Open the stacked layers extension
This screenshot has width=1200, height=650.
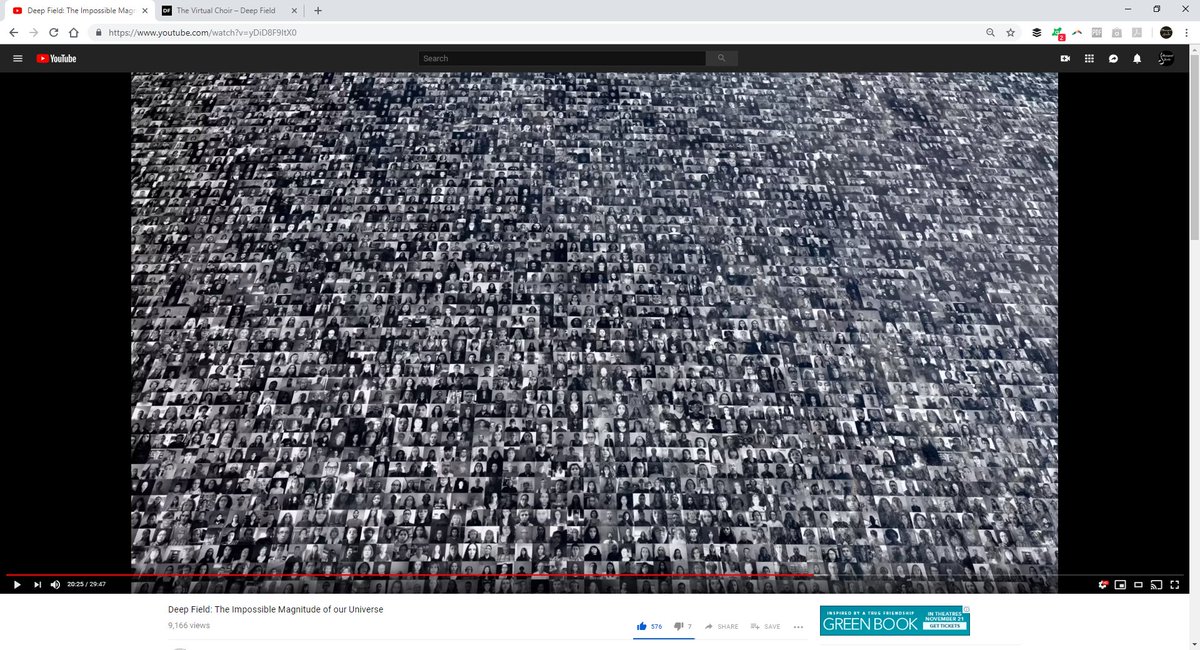coord(1037,32)
